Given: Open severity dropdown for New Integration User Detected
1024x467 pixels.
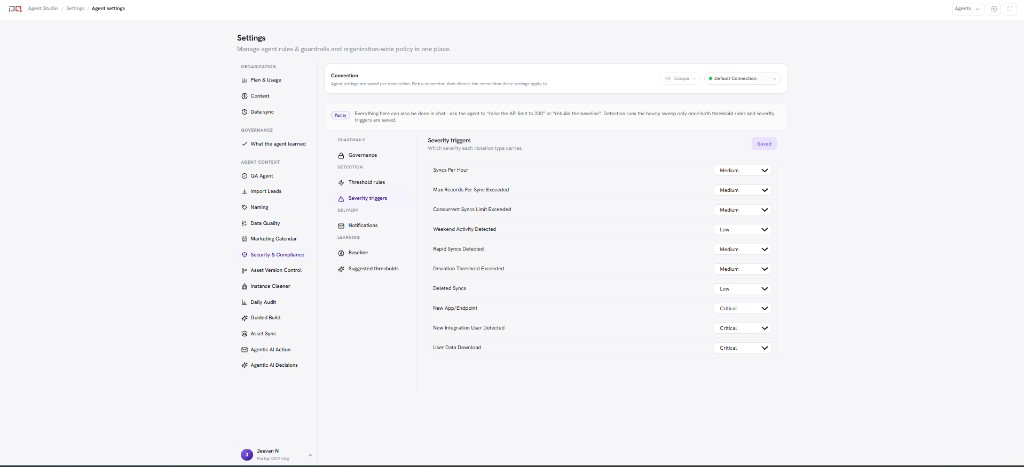Looking at the screenshot, I should pos(743,328).
